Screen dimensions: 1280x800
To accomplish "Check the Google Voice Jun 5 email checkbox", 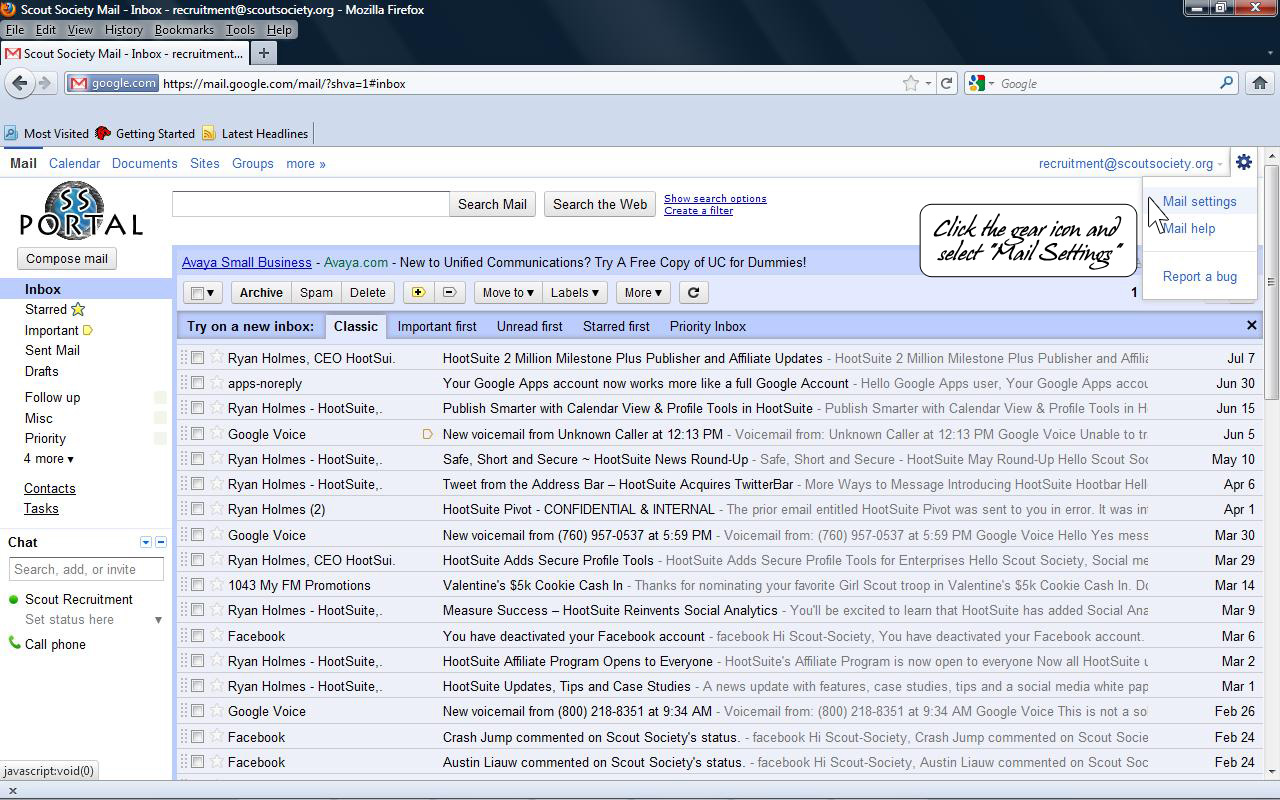I will coord(198,434).
